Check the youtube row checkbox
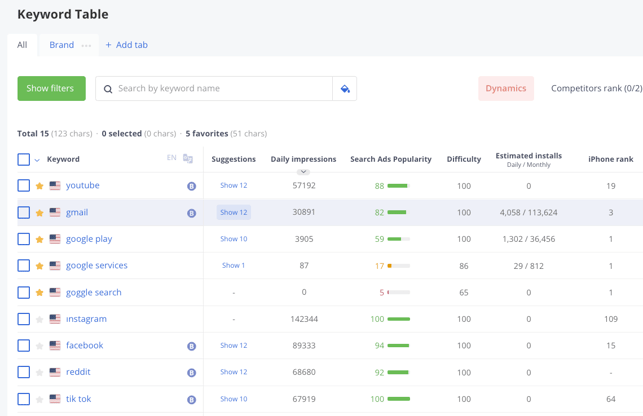643x416 pixels. [24, 185]
